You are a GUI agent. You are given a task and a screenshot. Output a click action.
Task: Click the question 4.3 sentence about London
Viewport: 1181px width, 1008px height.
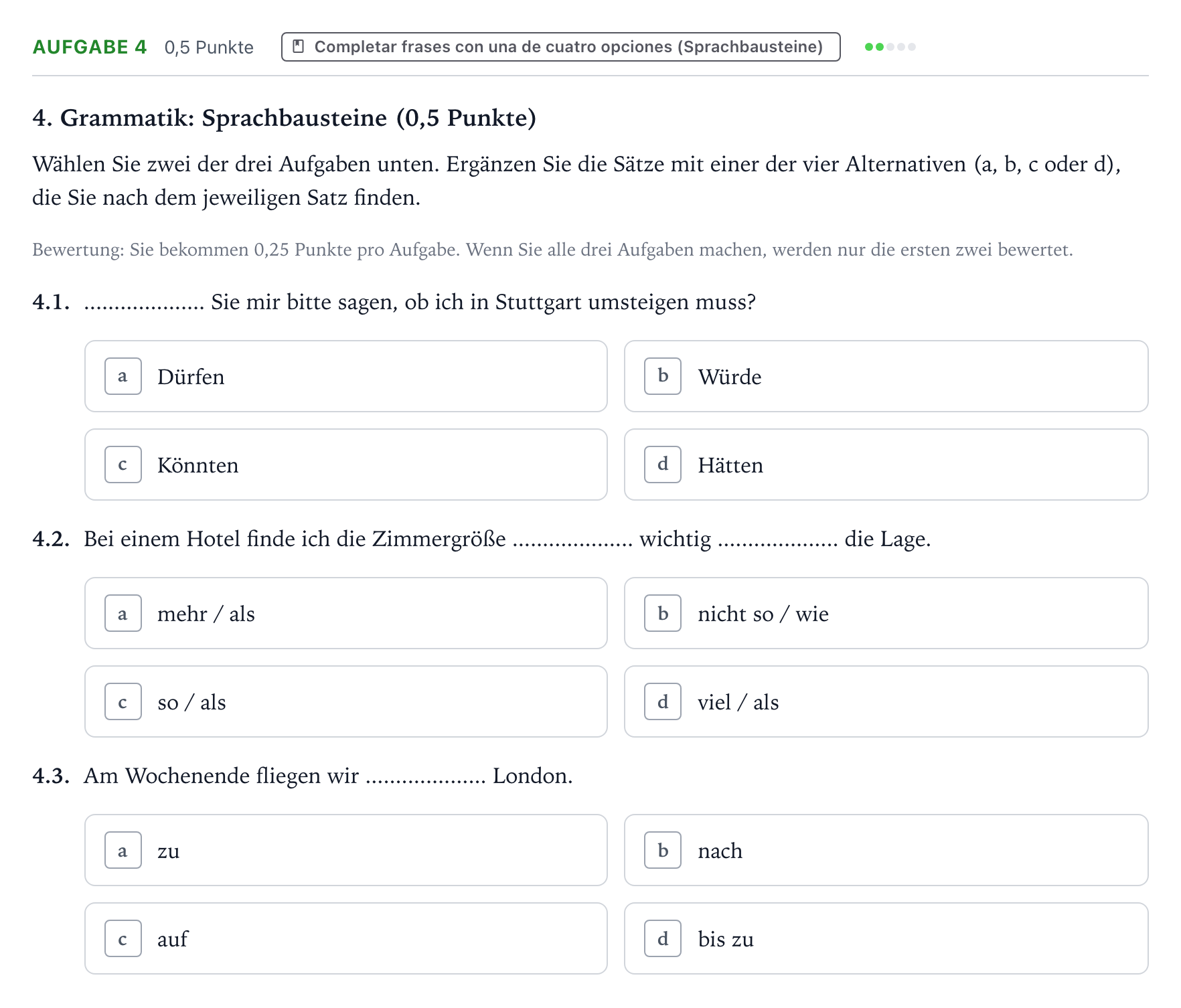coord(328,776)
